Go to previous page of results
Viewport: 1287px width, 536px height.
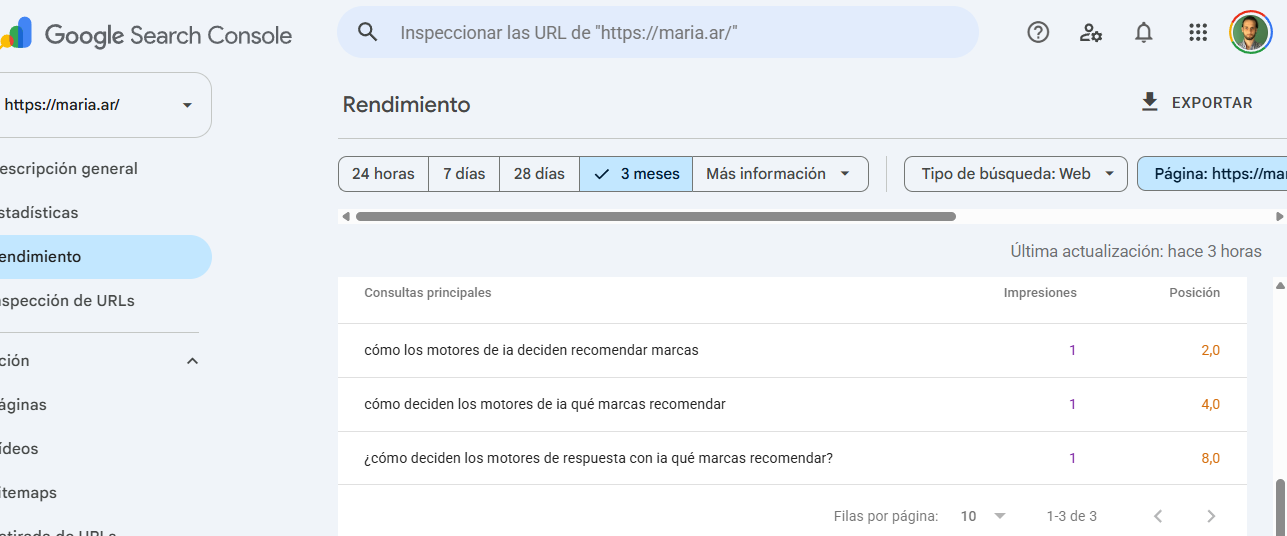click(1158, 516)
